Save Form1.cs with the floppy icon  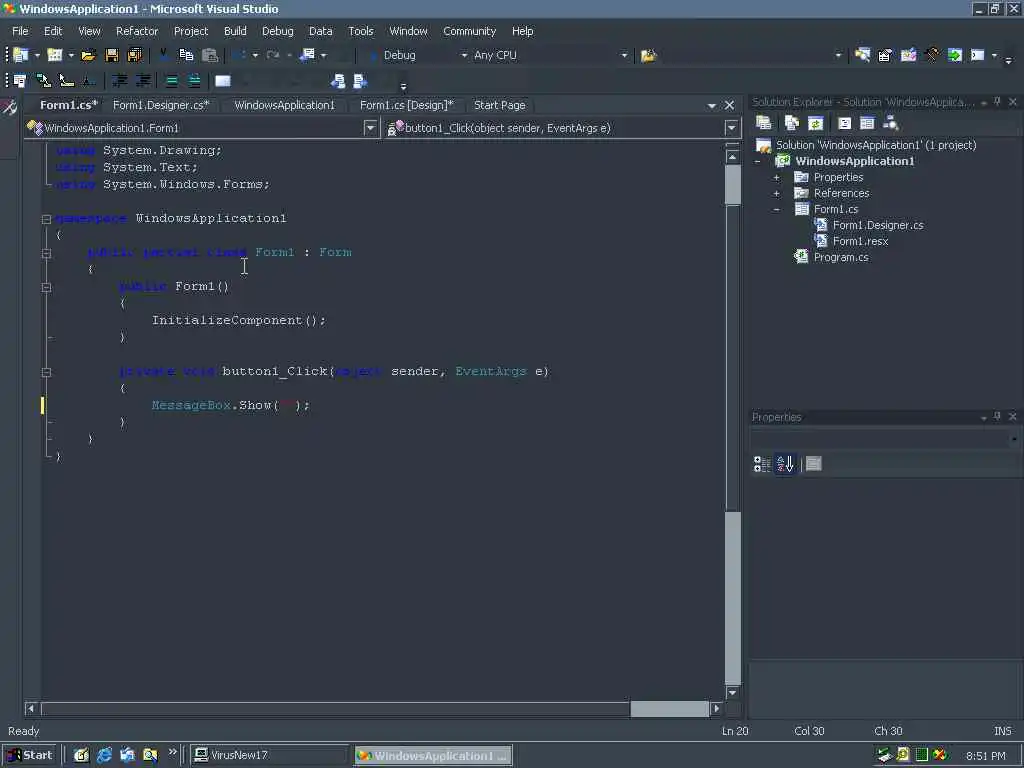[x=112, y=56]
